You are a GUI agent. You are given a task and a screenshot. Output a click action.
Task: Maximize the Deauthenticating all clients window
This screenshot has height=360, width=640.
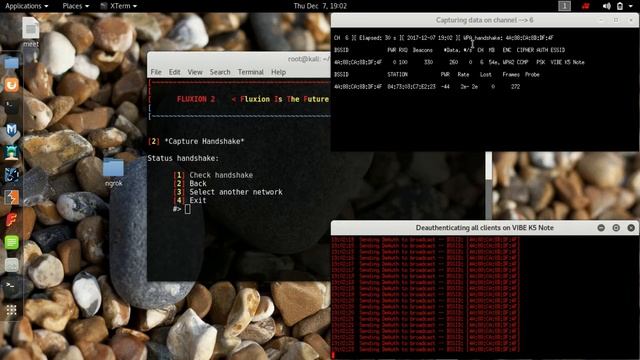point(616,228)
